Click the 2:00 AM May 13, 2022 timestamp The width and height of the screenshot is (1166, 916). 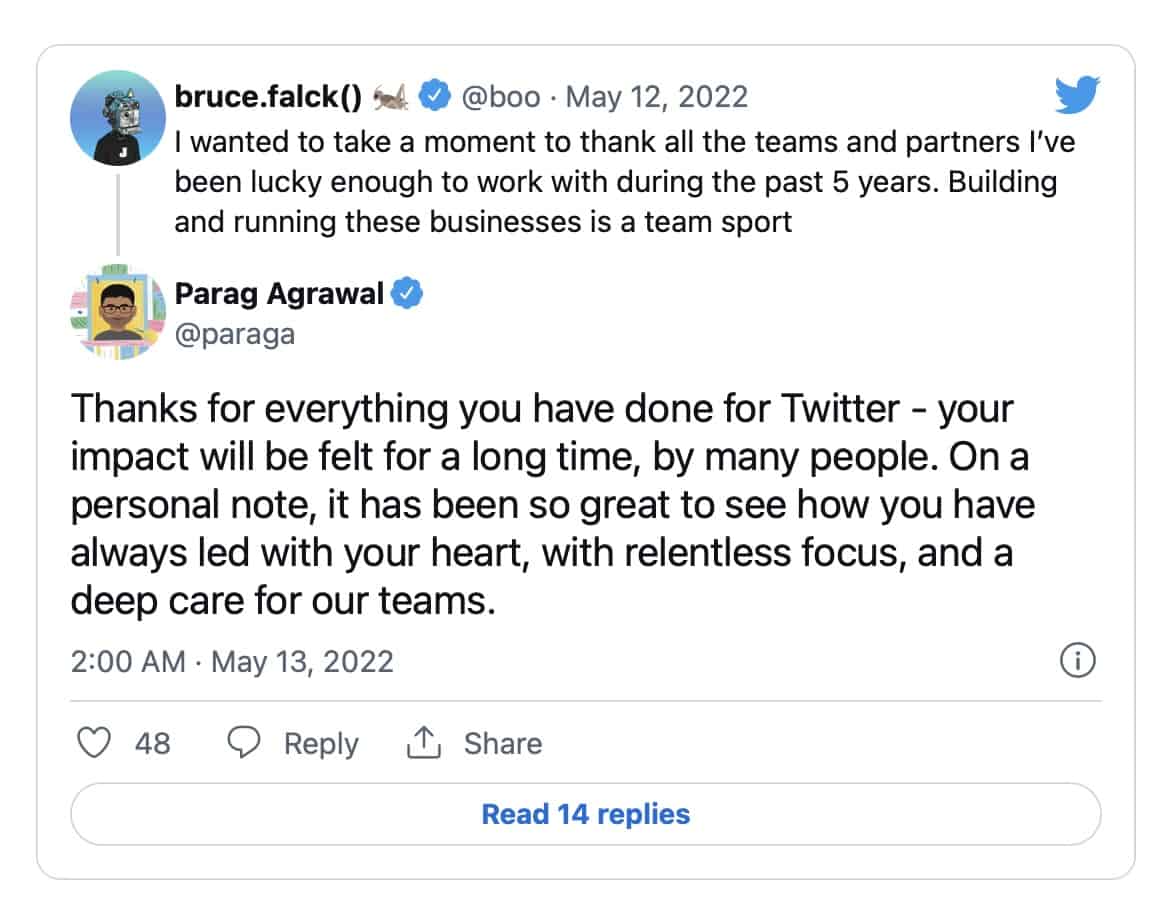(232, 661)
